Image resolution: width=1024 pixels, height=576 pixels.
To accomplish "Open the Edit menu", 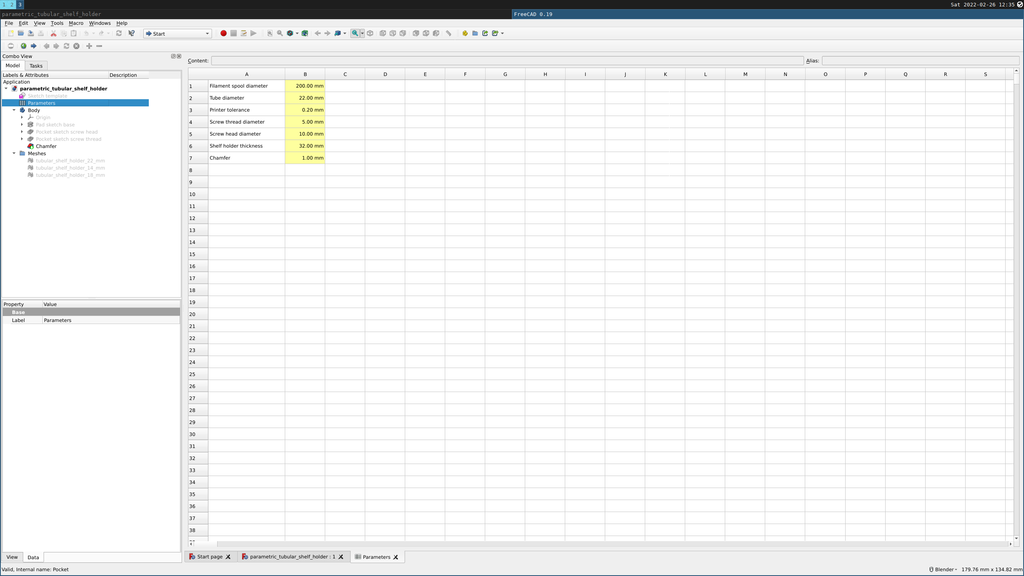I will (x=24, y=23).
